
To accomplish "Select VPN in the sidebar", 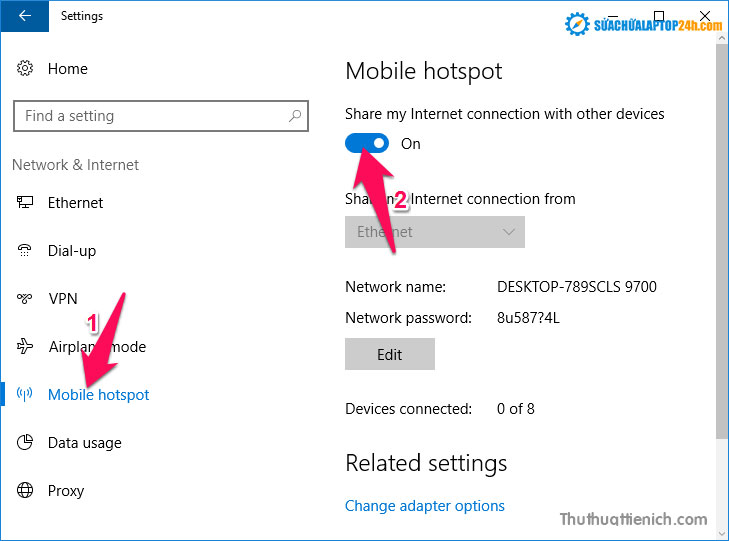I will (x=62, y=299).
